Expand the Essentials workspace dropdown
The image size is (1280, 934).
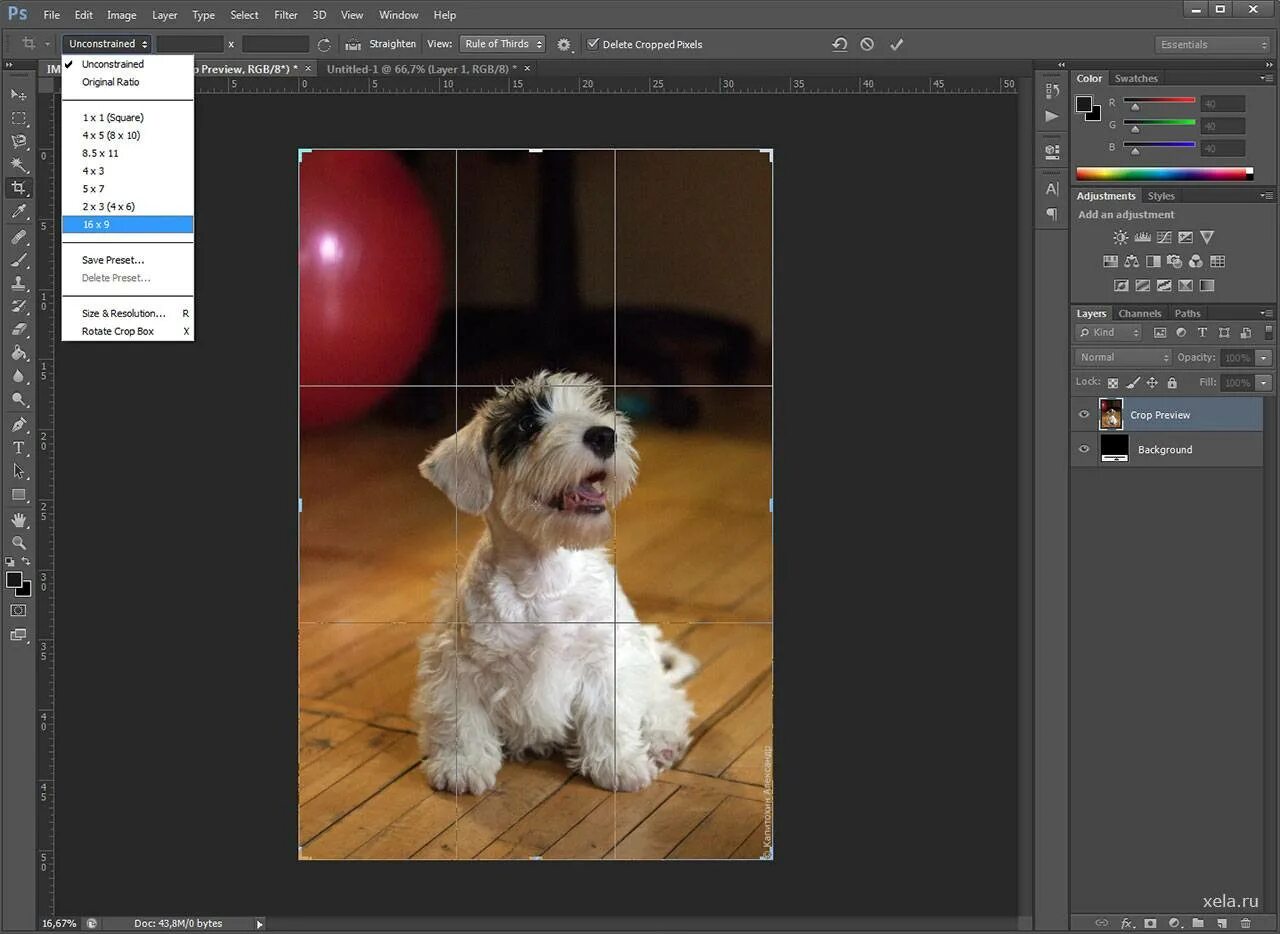point(1212,45)
